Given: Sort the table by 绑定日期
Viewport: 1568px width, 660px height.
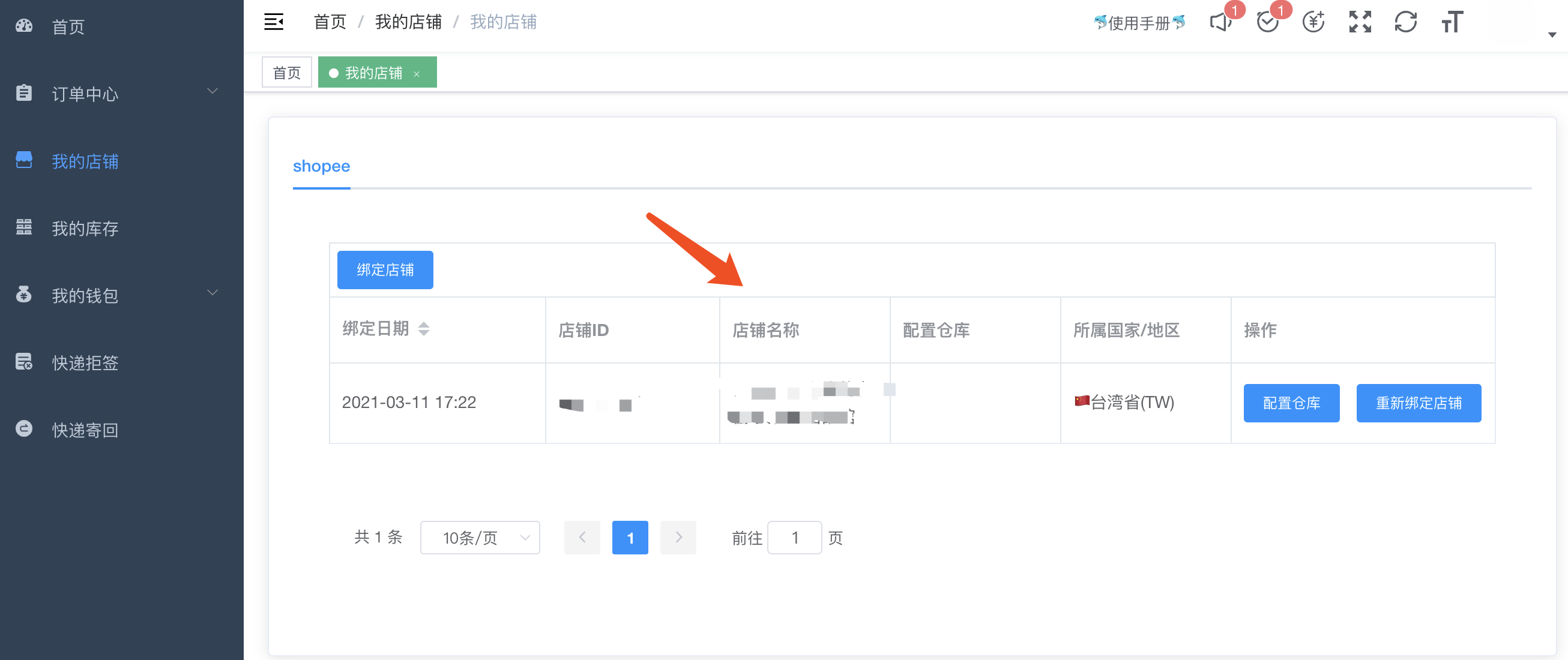Looking at the screenshot, I should point(424,329).
